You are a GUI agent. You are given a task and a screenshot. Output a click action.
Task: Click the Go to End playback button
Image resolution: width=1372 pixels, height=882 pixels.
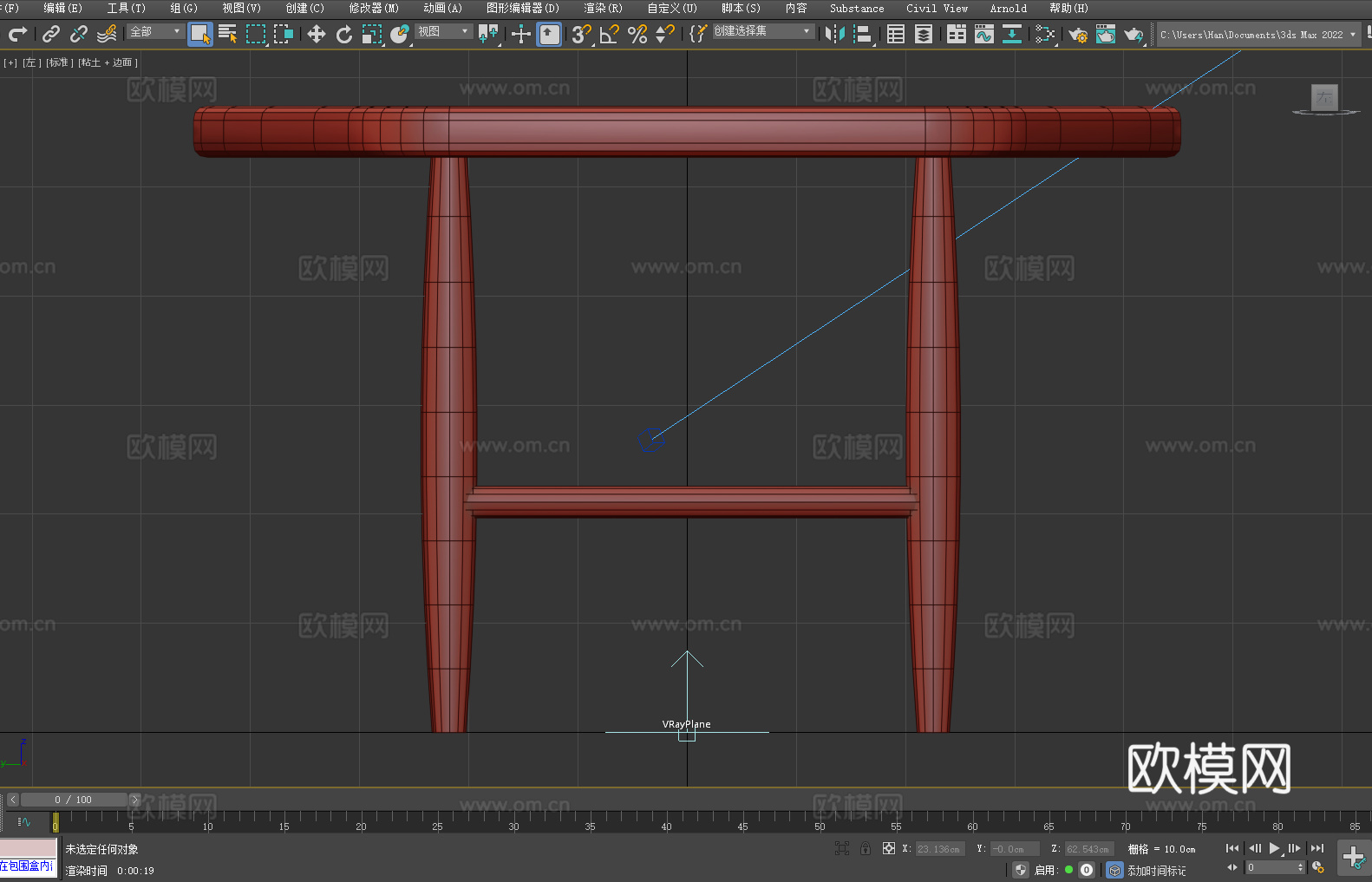[x=1317, y=848]
